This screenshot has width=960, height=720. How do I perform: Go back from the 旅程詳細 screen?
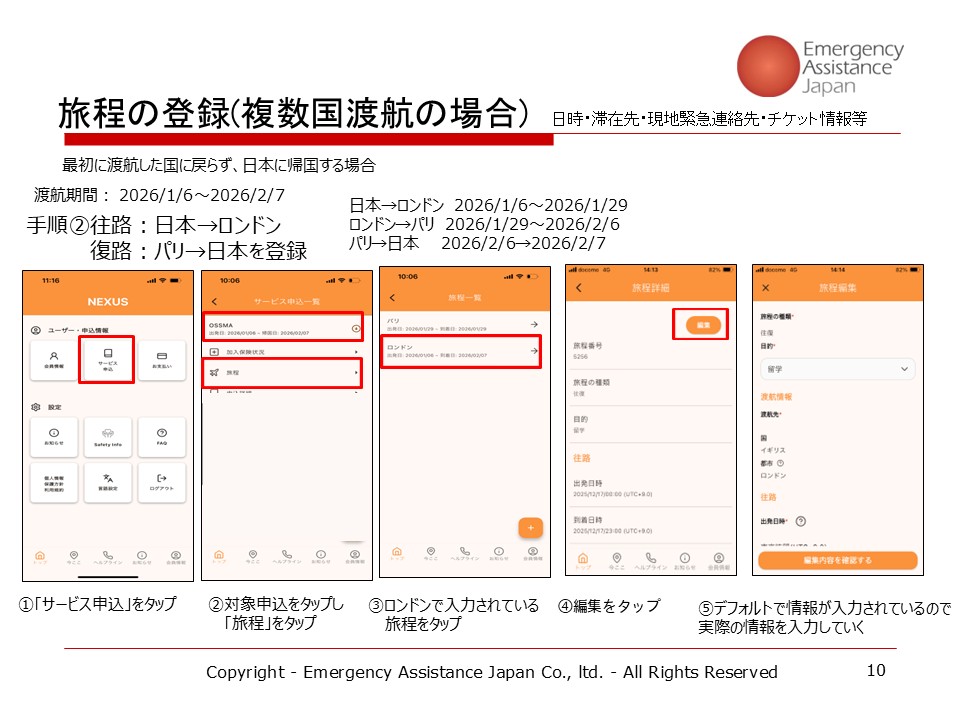(x=579, y=288)
